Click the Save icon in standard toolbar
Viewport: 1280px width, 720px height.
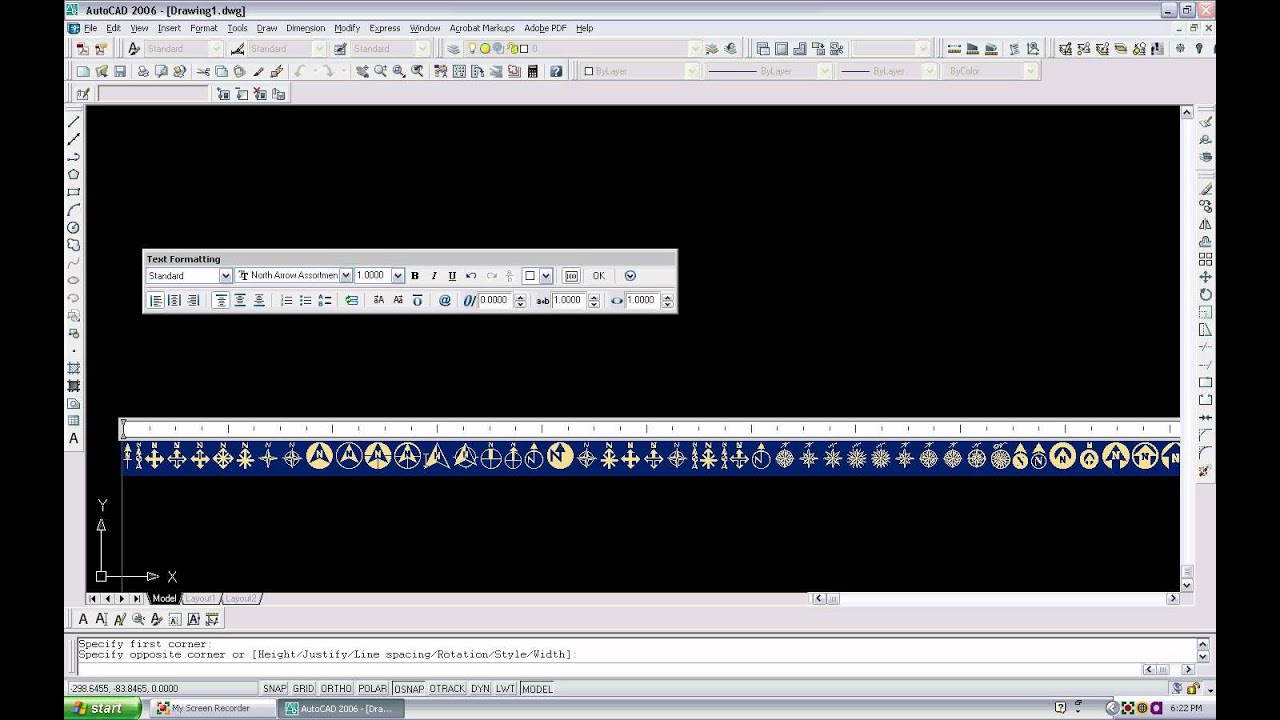point(120,71)
